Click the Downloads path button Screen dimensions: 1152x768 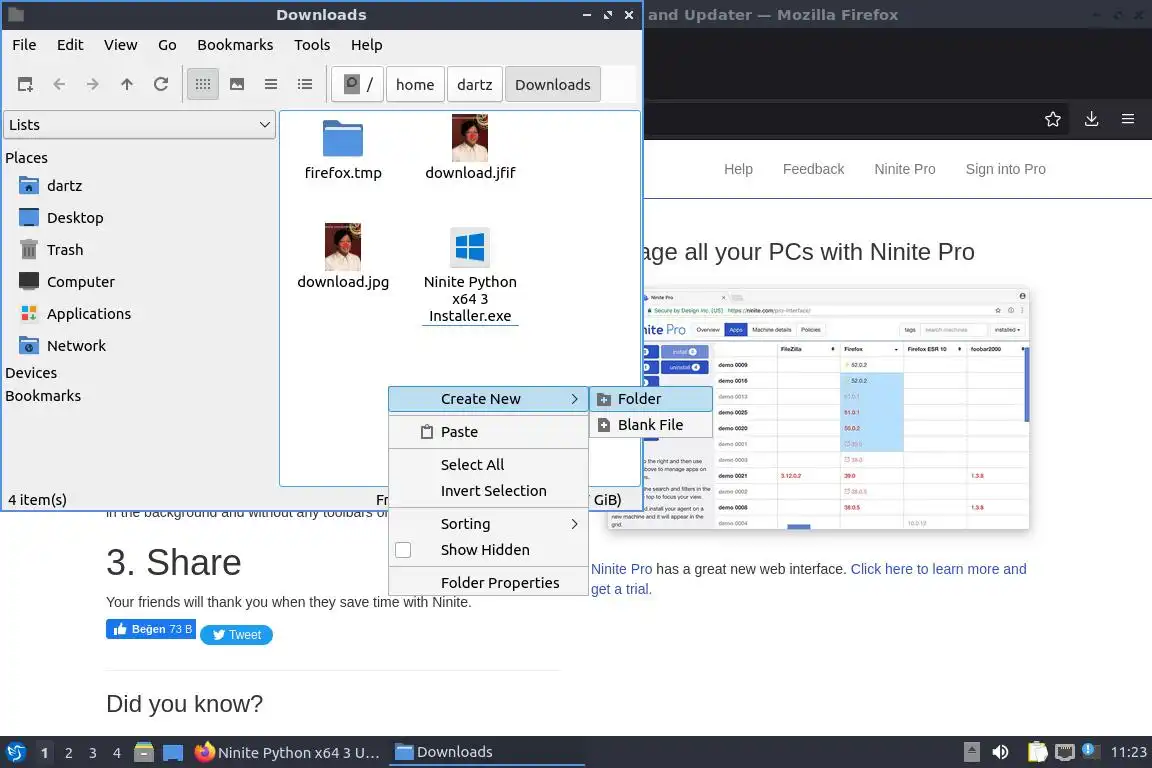(x=552, y=85)
